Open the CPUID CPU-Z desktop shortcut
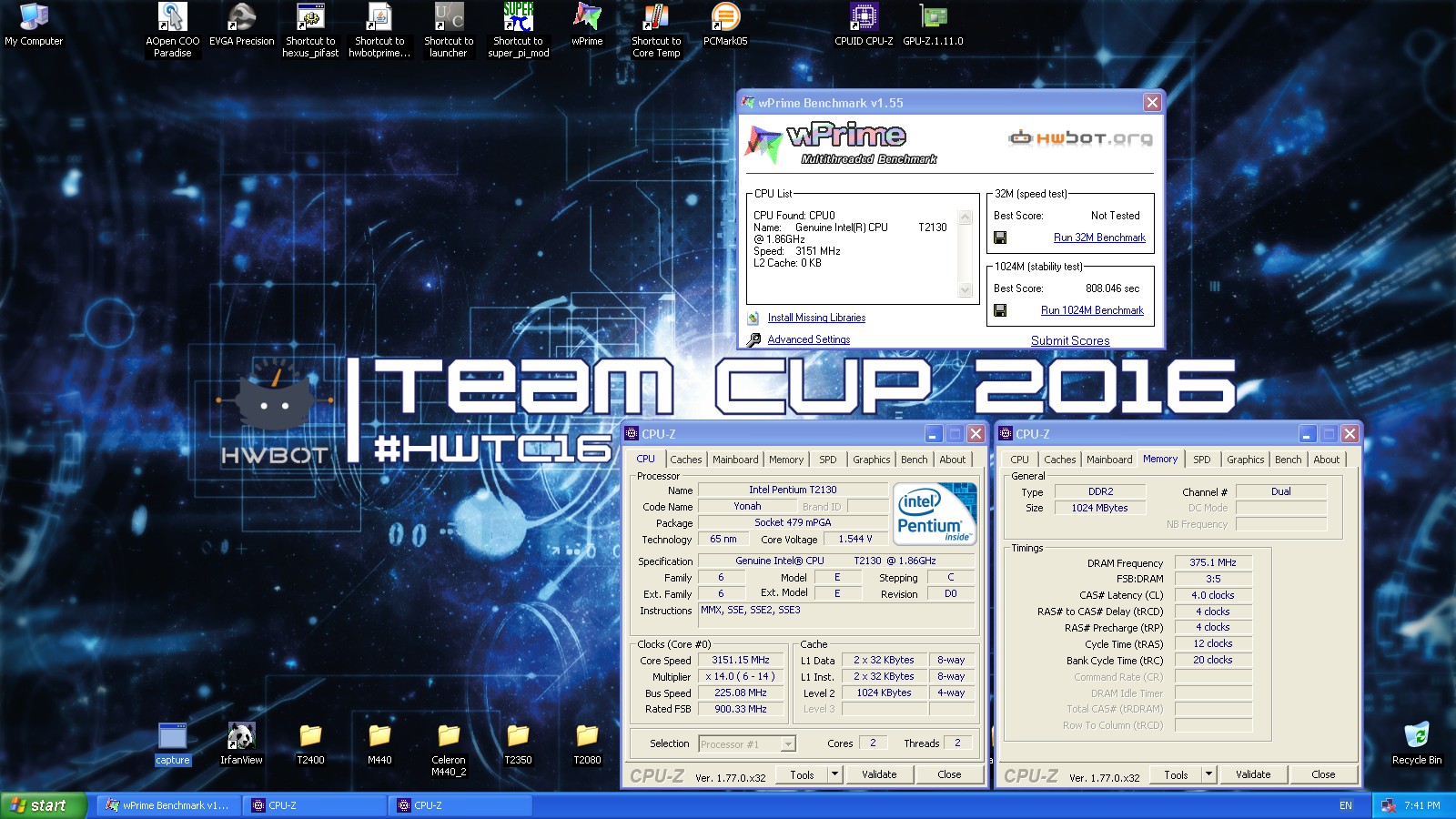 point(864,18)
